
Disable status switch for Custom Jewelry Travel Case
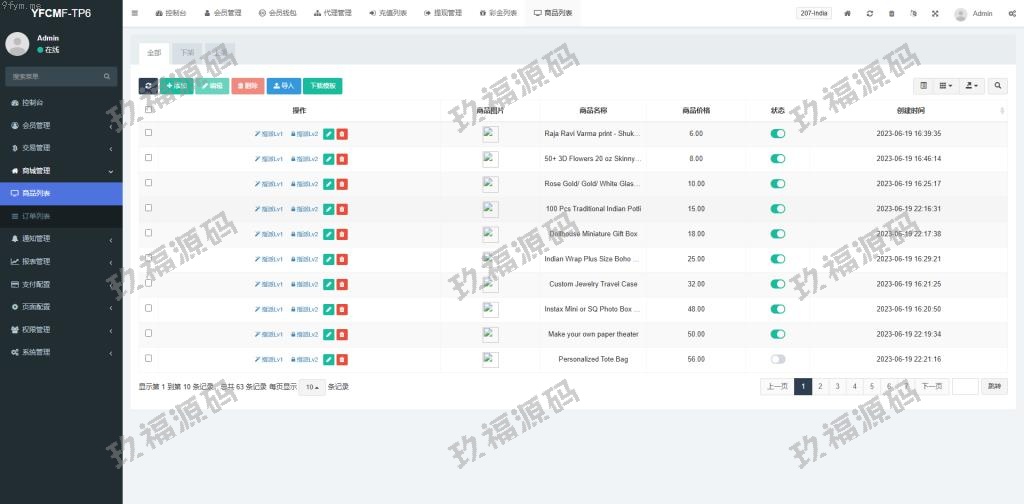click(778, 284)
